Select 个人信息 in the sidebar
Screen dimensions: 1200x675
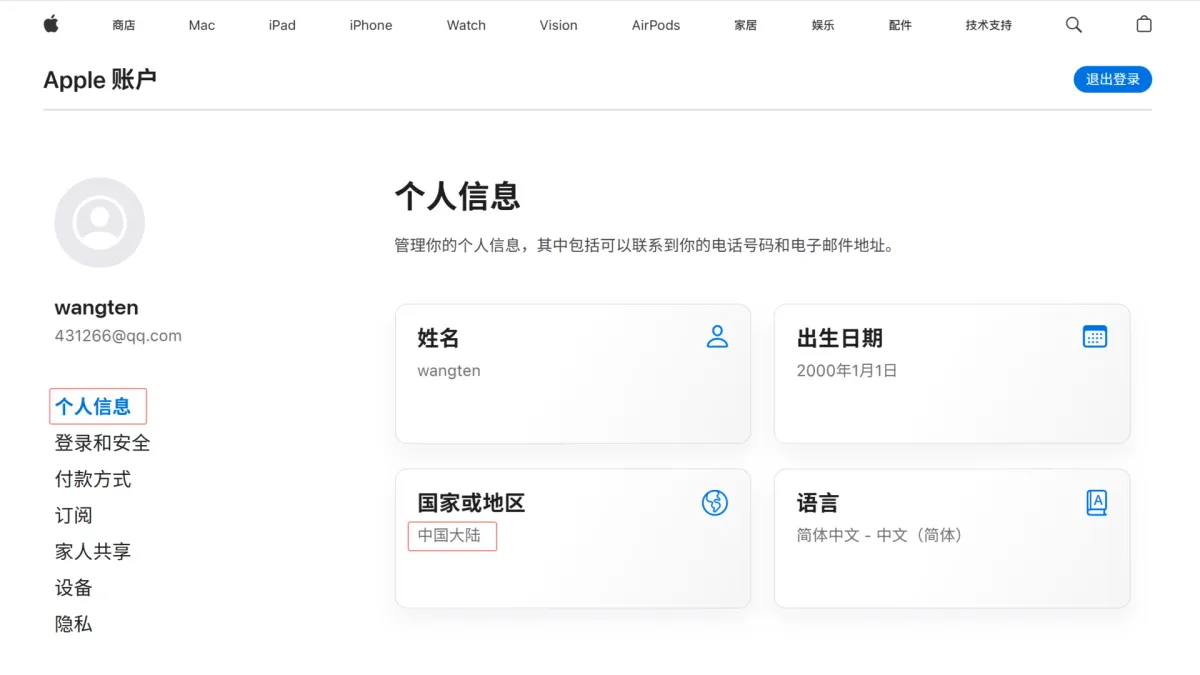(x=93, y=406)
